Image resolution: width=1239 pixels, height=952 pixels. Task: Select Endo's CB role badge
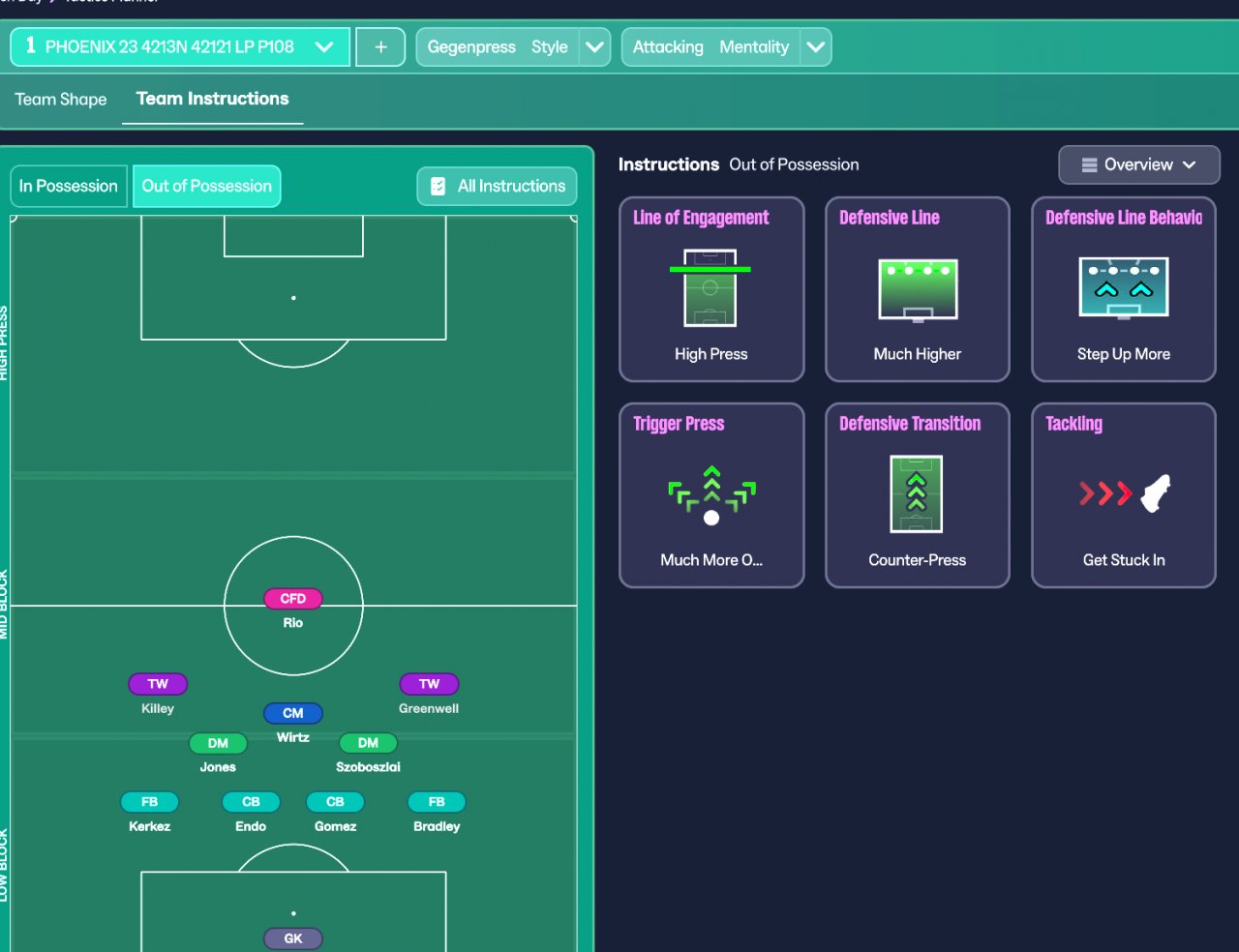251,802
